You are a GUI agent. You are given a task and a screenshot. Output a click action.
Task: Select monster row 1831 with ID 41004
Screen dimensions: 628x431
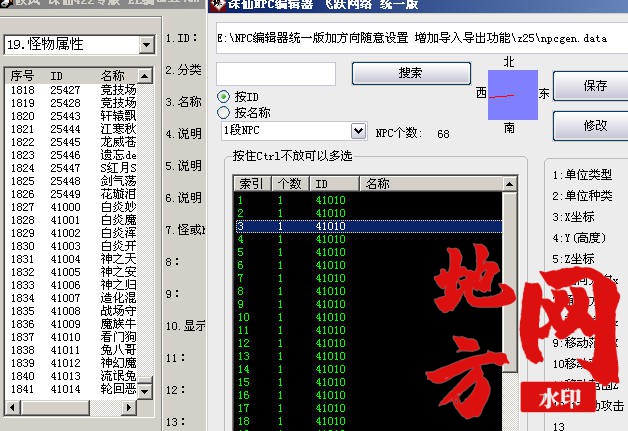point(73,259)
